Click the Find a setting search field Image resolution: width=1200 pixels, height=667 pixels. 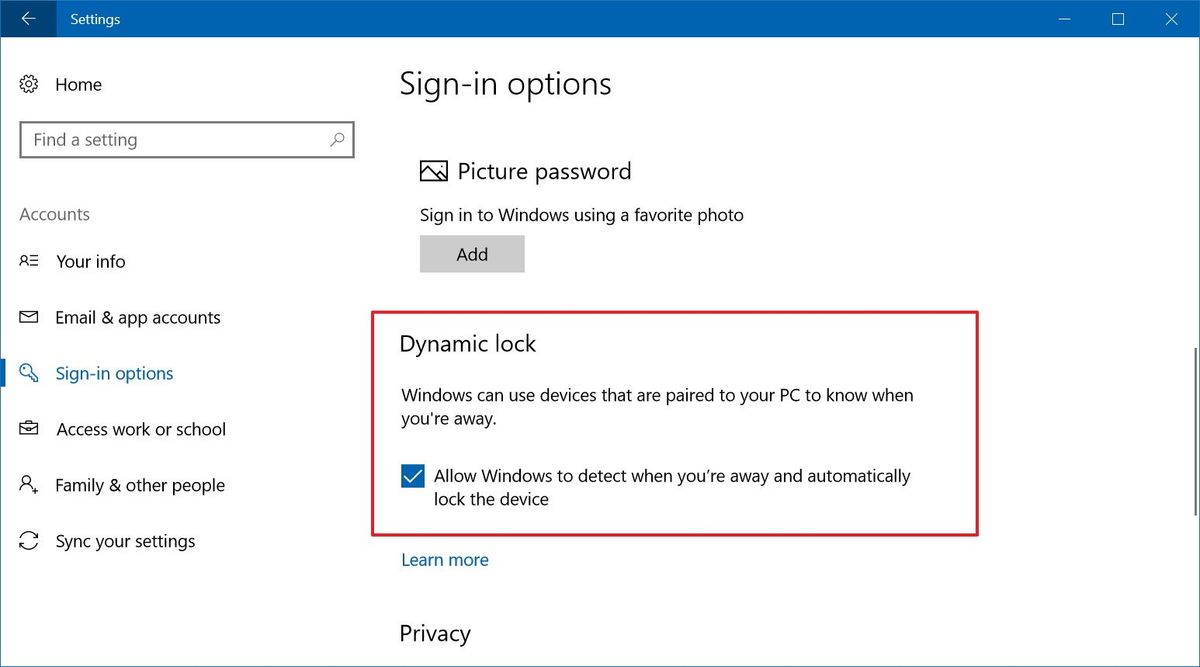click(x=180, y=140)
